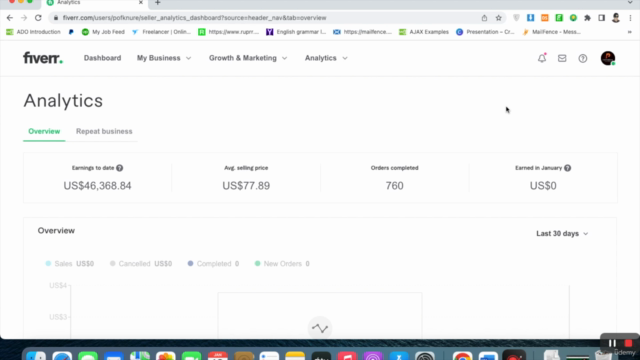Open a new browser tab
The height and width of the screenshot is (360, 640).
coord(158,2)
